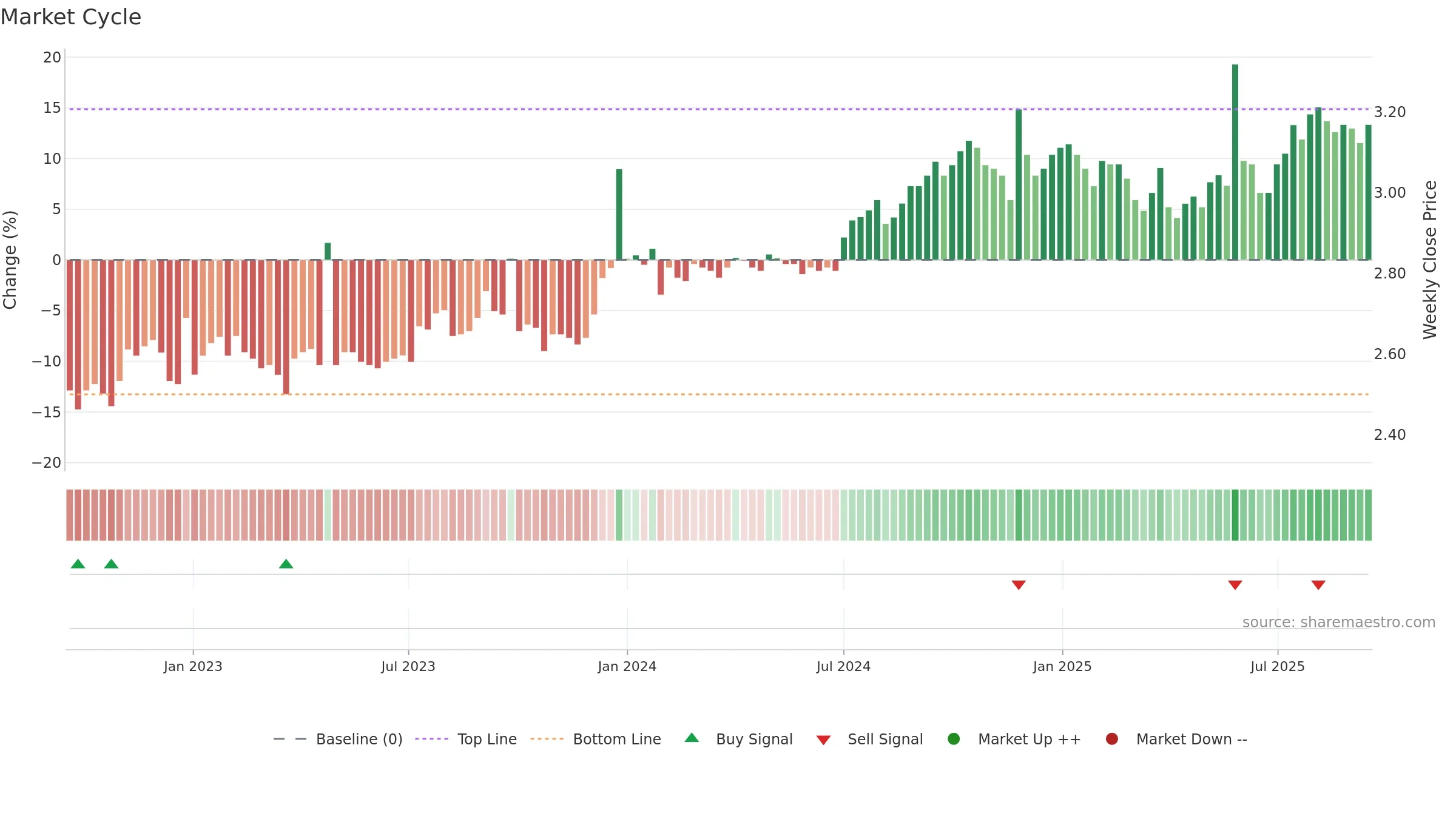Click the dark red Market Down circle in legend
This screenshot has width=1456, height=819.
[1112, 739]
